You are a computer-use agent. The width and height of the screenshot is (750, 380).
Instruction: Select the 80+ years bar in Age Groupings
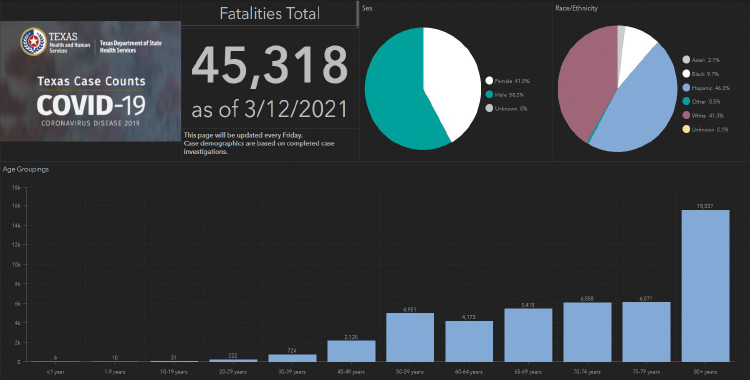706,286
